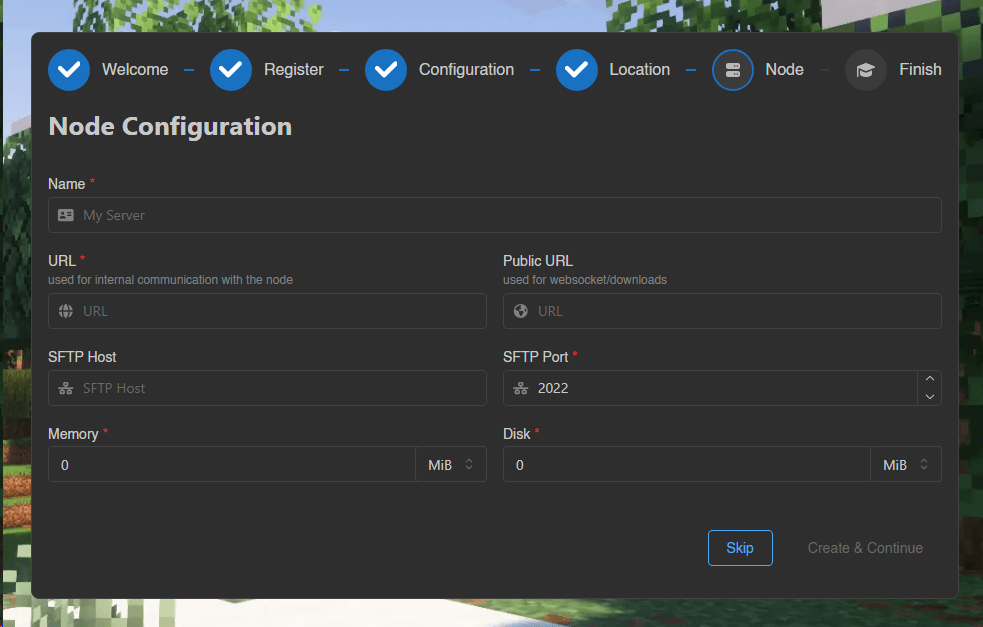Click the earth icon in Public URL field

(521, 311)
